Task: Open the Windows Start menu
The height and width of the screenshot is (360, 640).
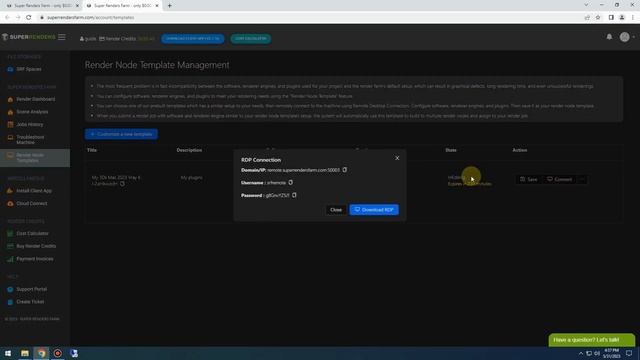Action: pyautogui.click(x=8, y=353)
